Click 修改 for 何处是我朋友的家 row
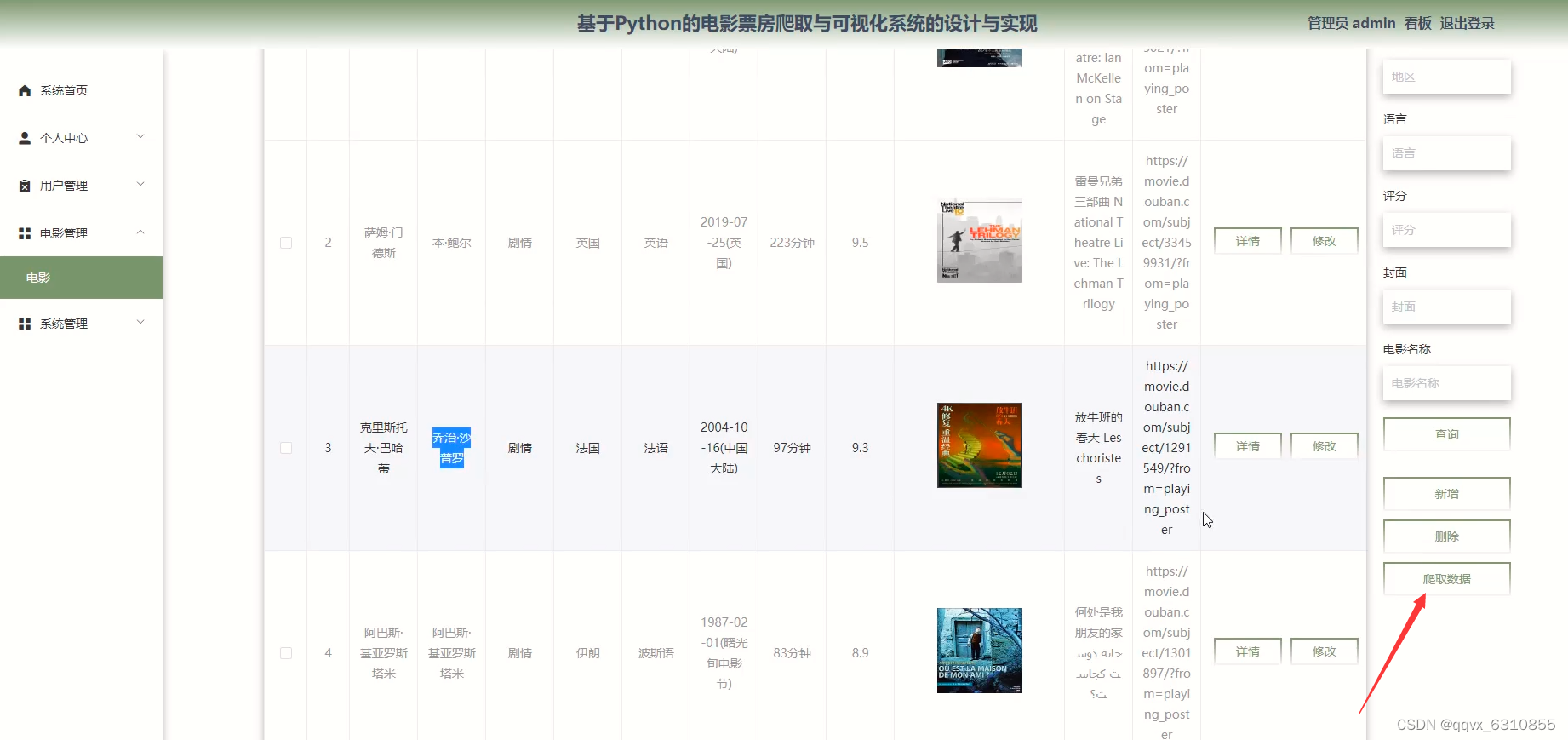 coord(1325,651)
